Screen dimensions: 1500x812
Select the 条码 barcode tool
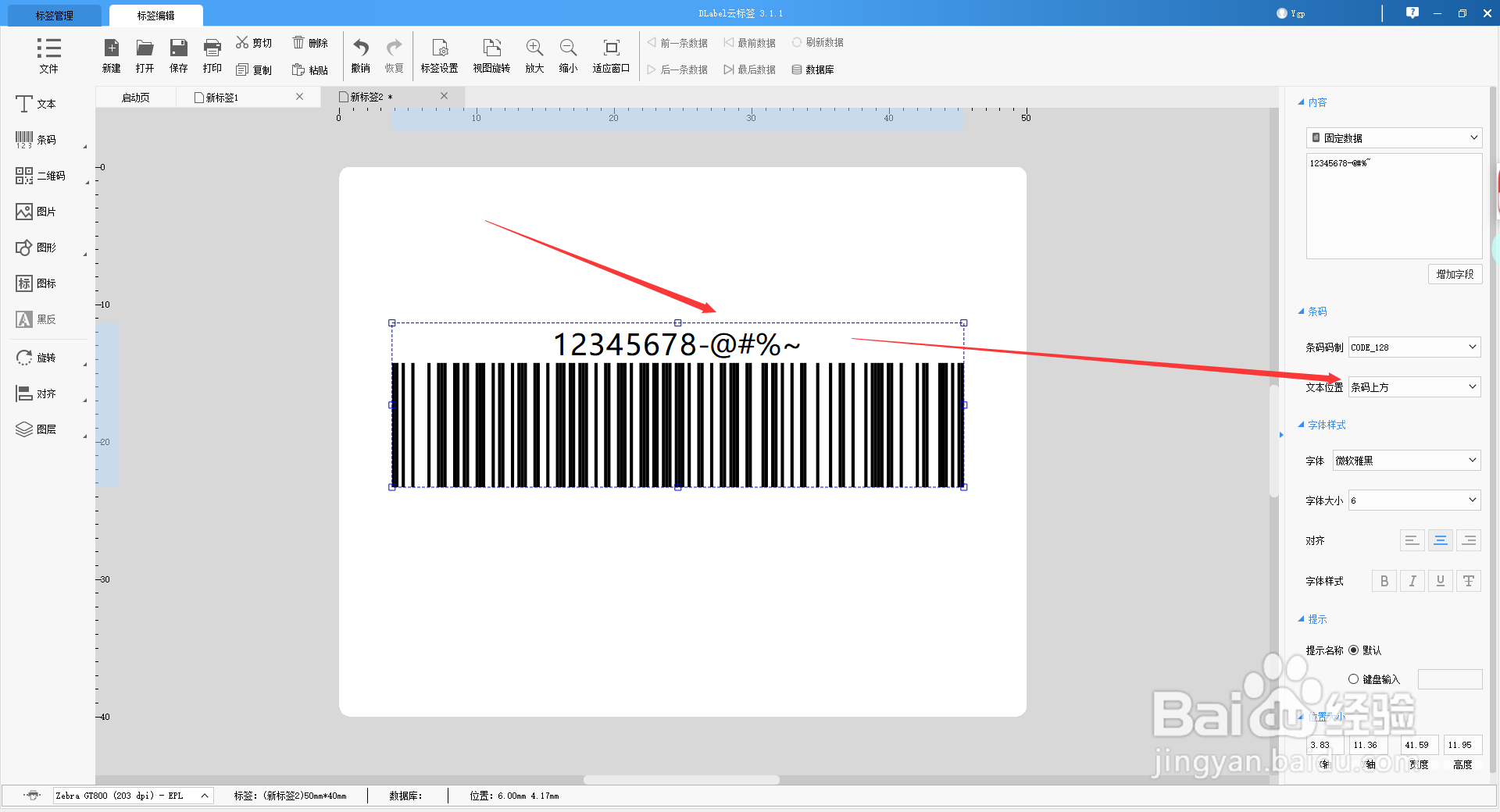36,140
